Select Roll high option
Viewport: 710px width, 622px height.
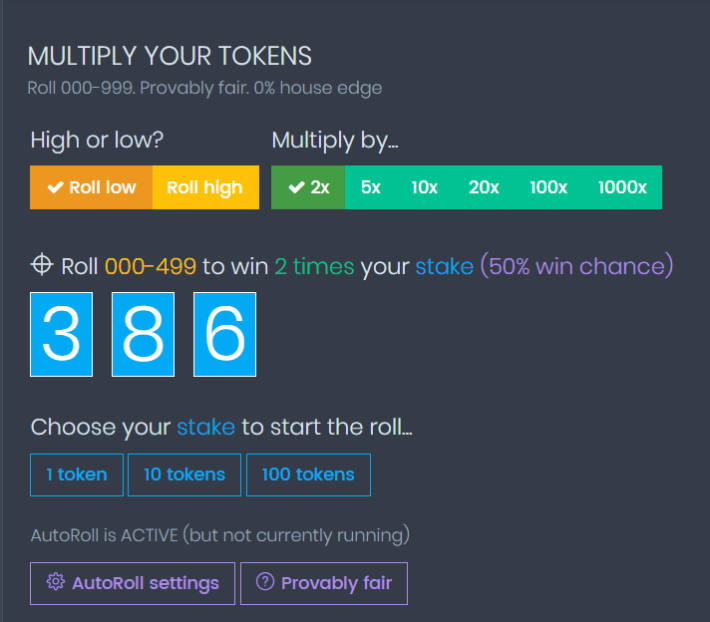click(x=206, y=187)
